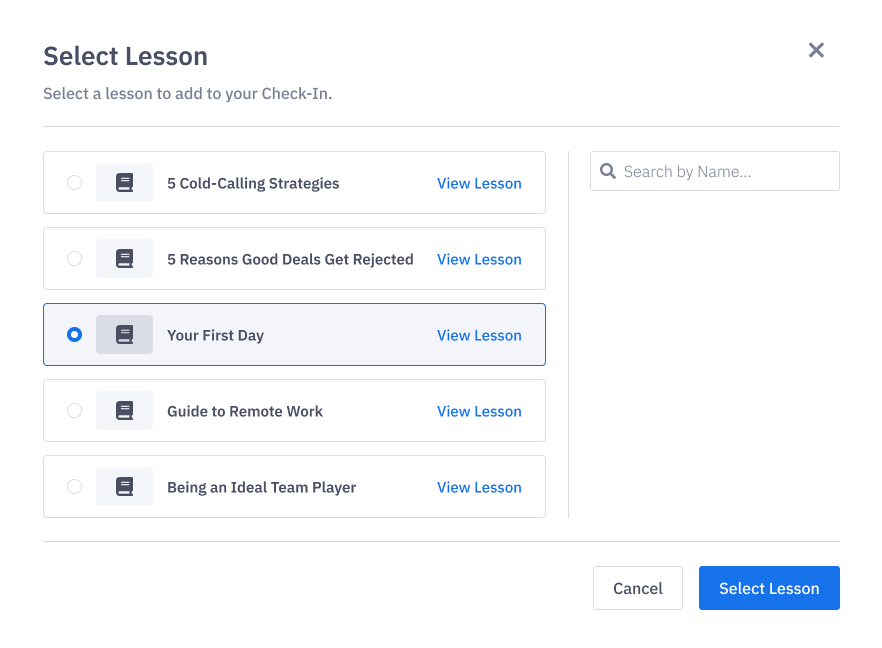Close the Select Lesson dialog with X

coord(816,50)
